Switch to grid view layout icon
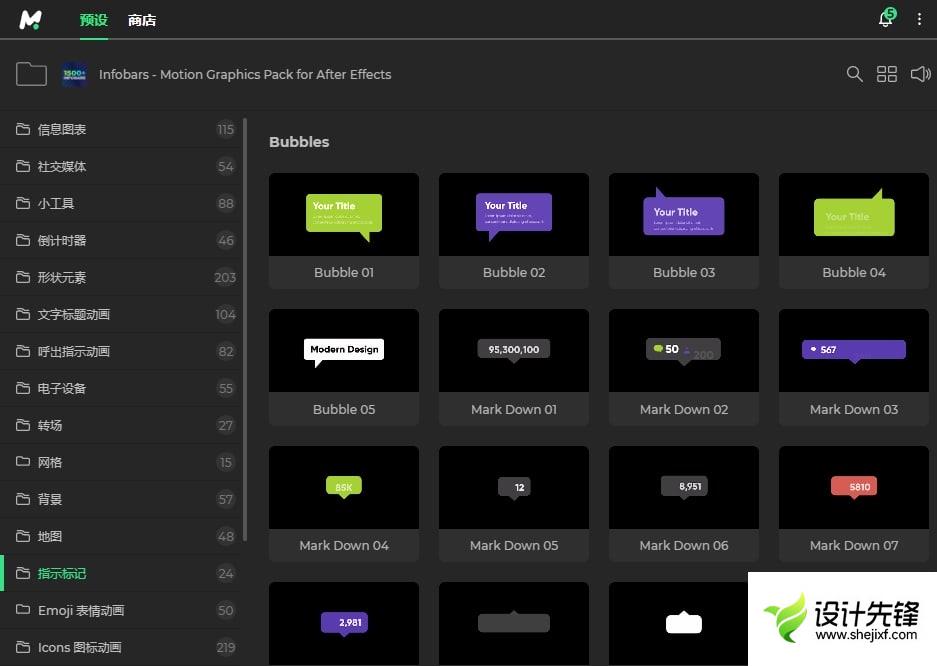Image resolution: width=937 pixels, height=666 pixels. coord(887,74)
